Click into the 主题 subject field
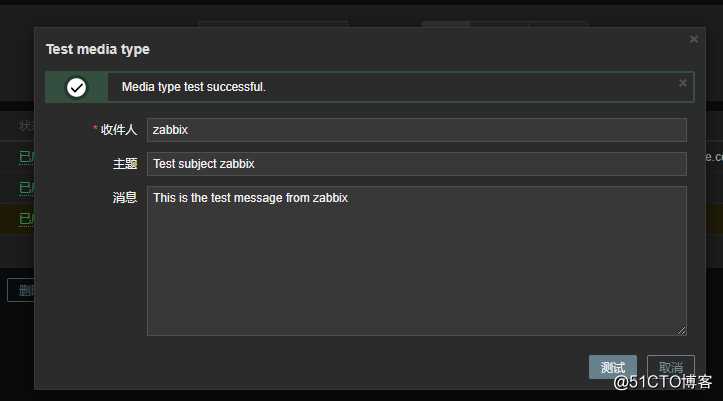Image resolution: width=723 pixels, height=401 pixels. [x=417, y=164]
